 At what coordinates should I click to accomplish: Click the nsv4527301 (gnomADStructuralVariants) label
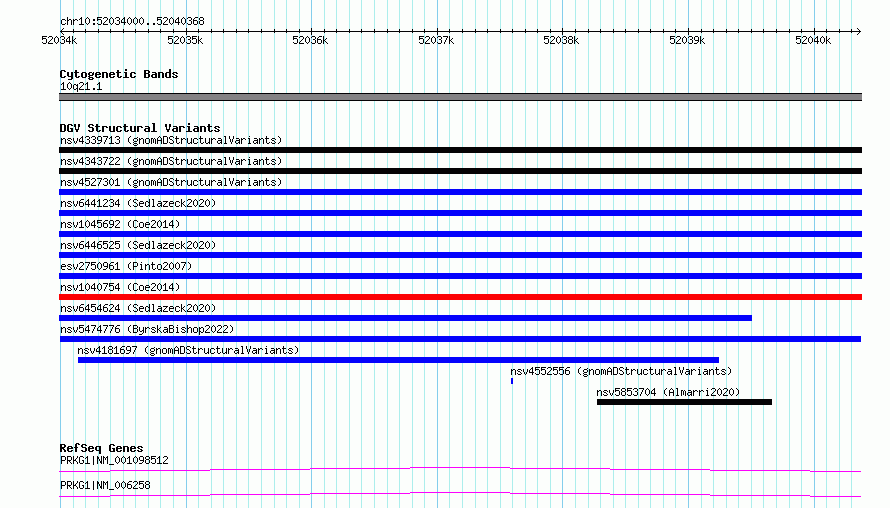171,182
